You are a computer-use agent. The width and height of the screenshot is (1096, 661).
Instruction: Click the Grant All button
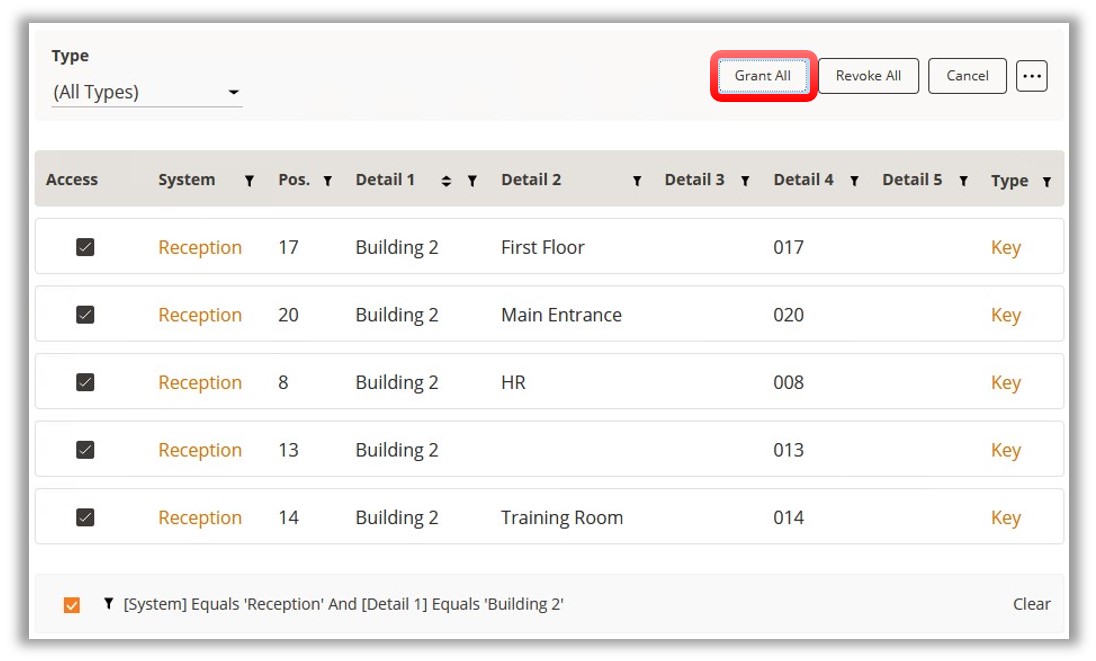coord(763,76)
